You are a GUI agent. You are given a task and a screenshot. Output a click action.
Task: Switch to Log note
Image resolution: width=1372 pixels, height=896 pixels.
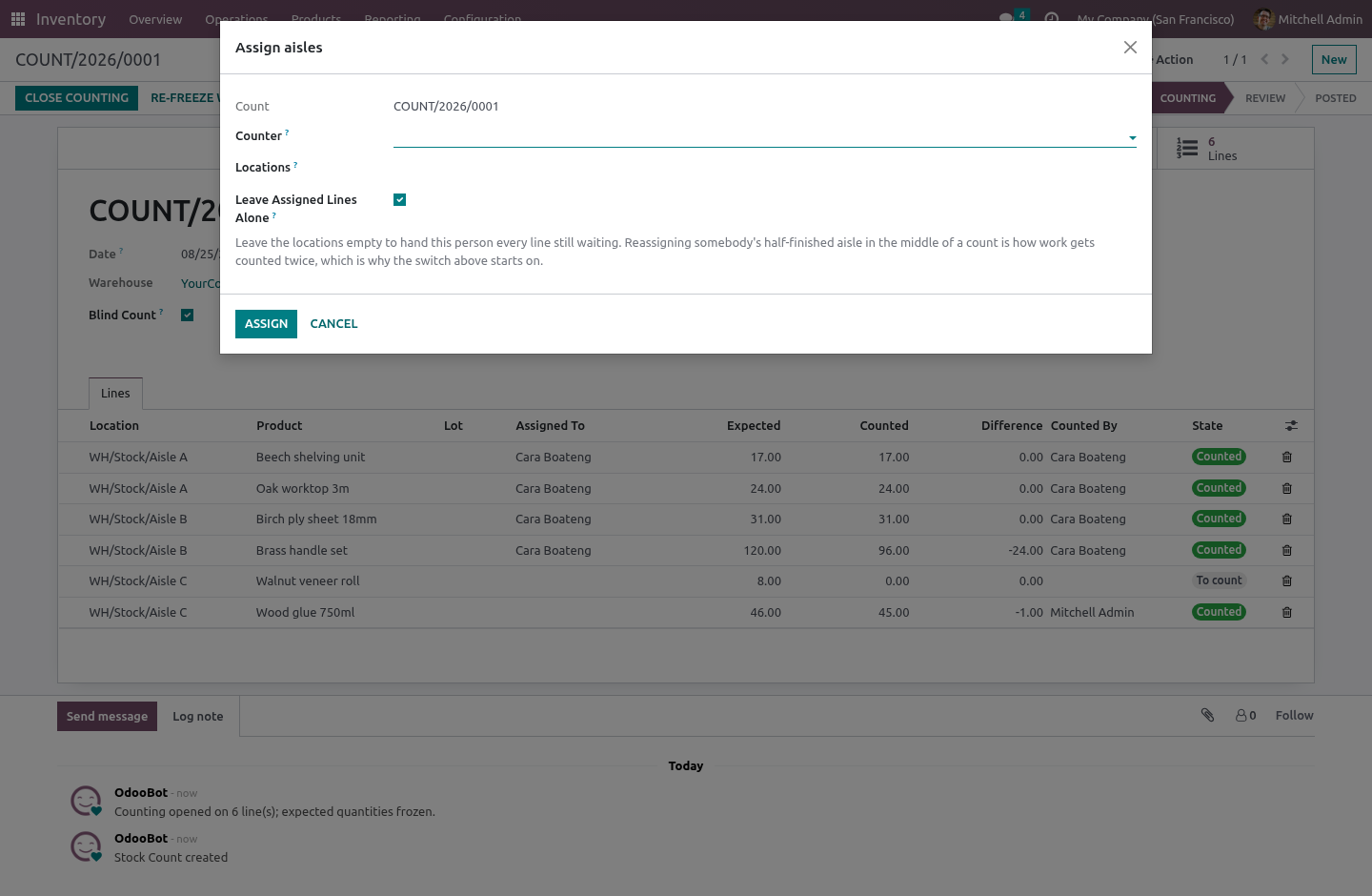[198, 717]
